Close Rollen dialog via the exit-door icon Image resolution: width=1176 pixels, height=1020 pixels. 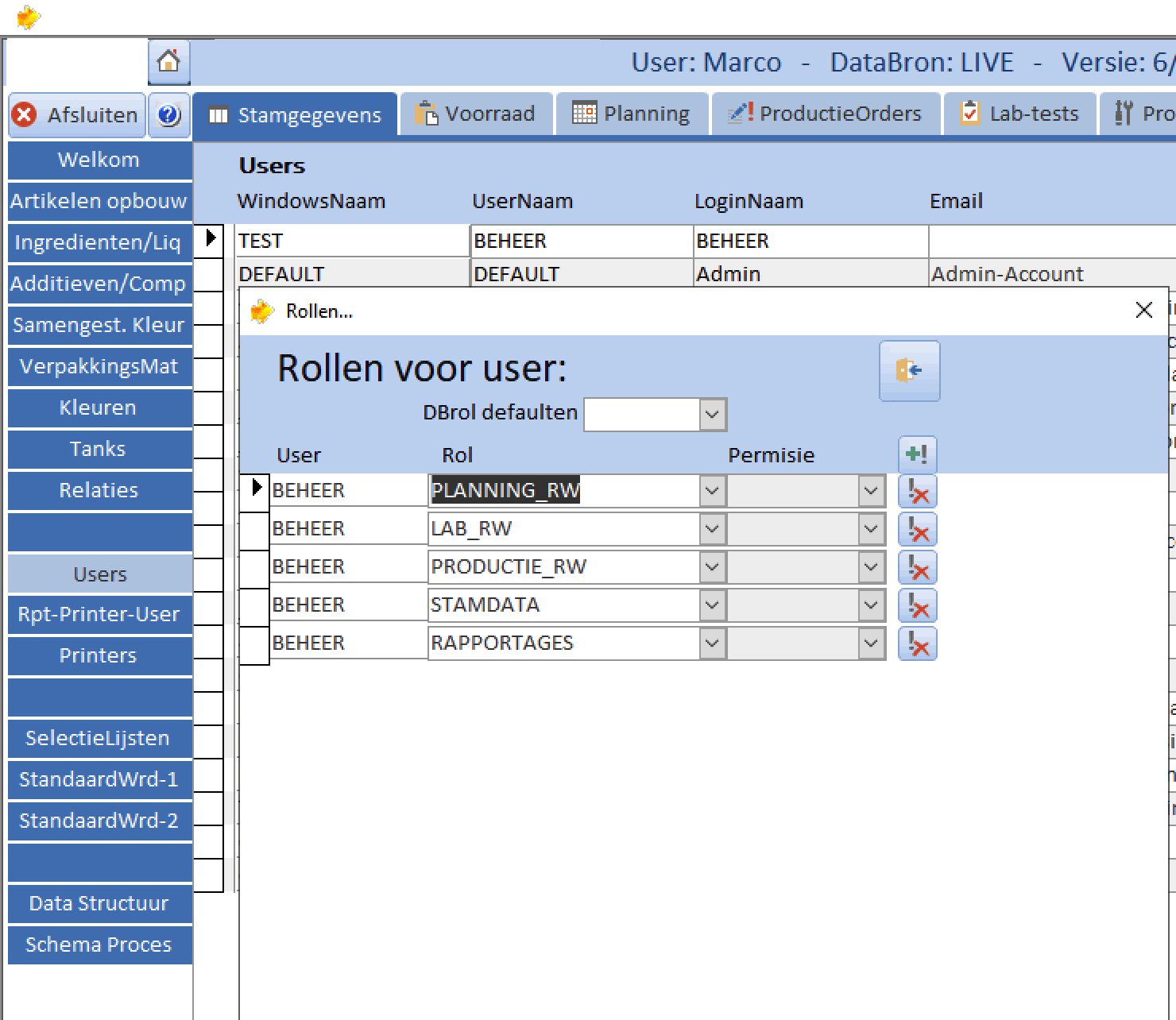[x=909, y=370]
